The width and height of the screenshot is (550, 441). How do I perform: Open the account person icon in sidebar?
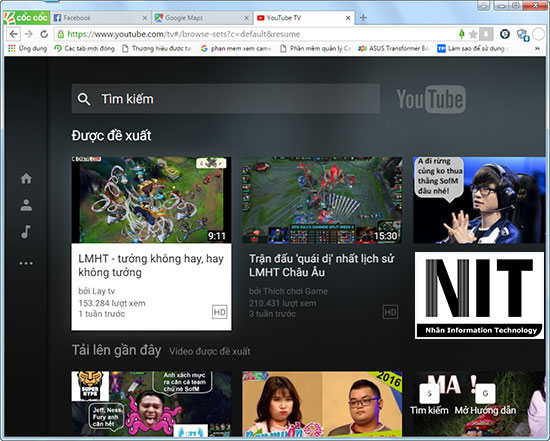(26, 205)
